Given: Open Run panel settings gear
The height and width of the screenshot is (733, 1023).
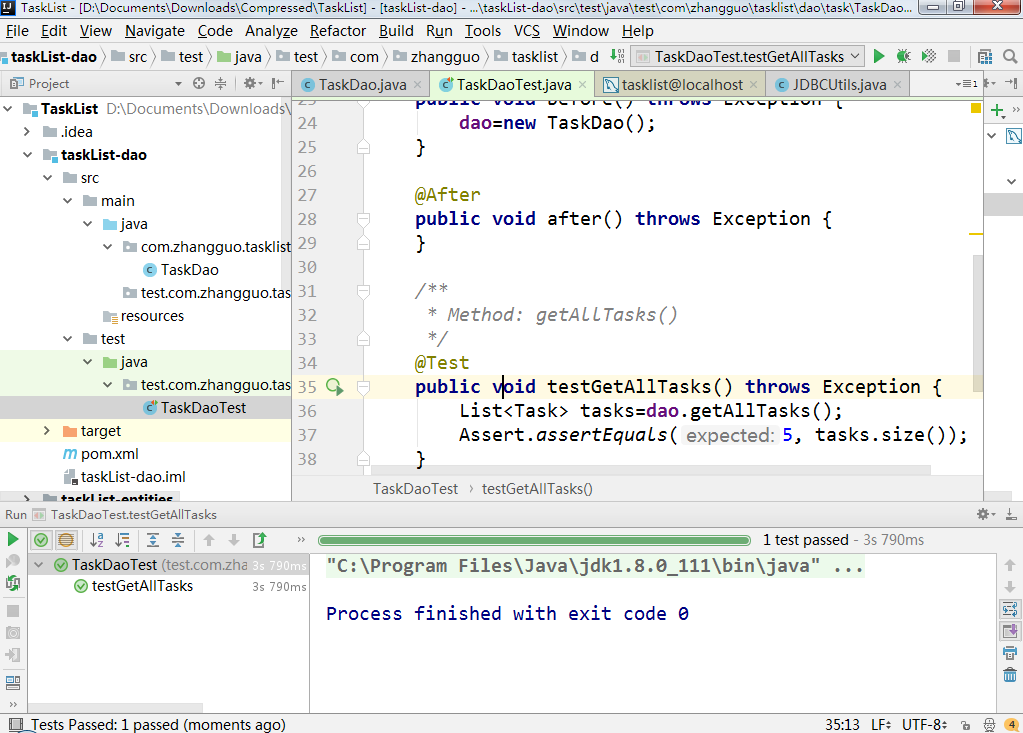Looking at the screenshot, I should tap(985, 515).
